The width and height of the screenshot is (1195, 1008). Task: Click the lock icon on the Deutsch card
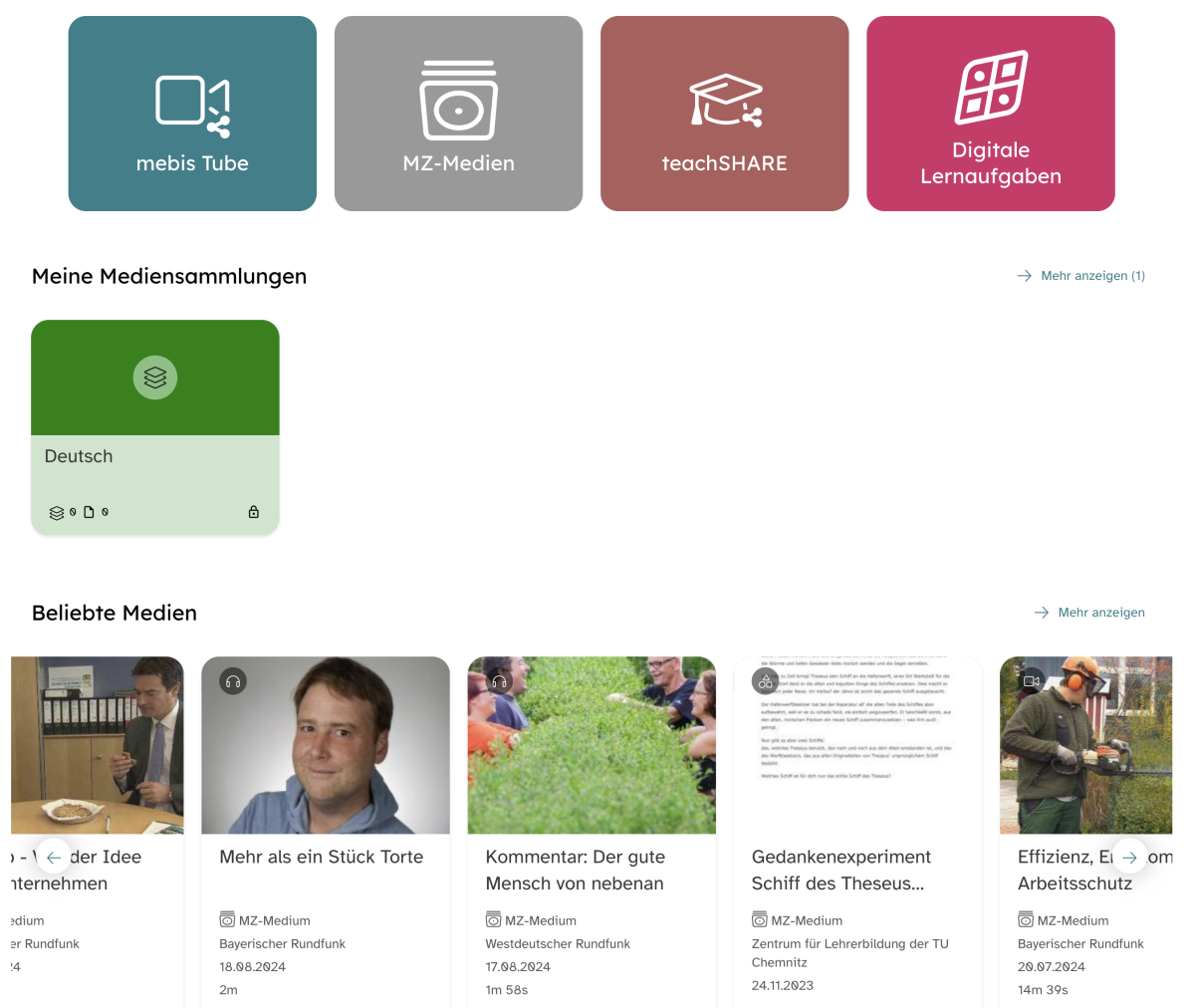point(254,512)
